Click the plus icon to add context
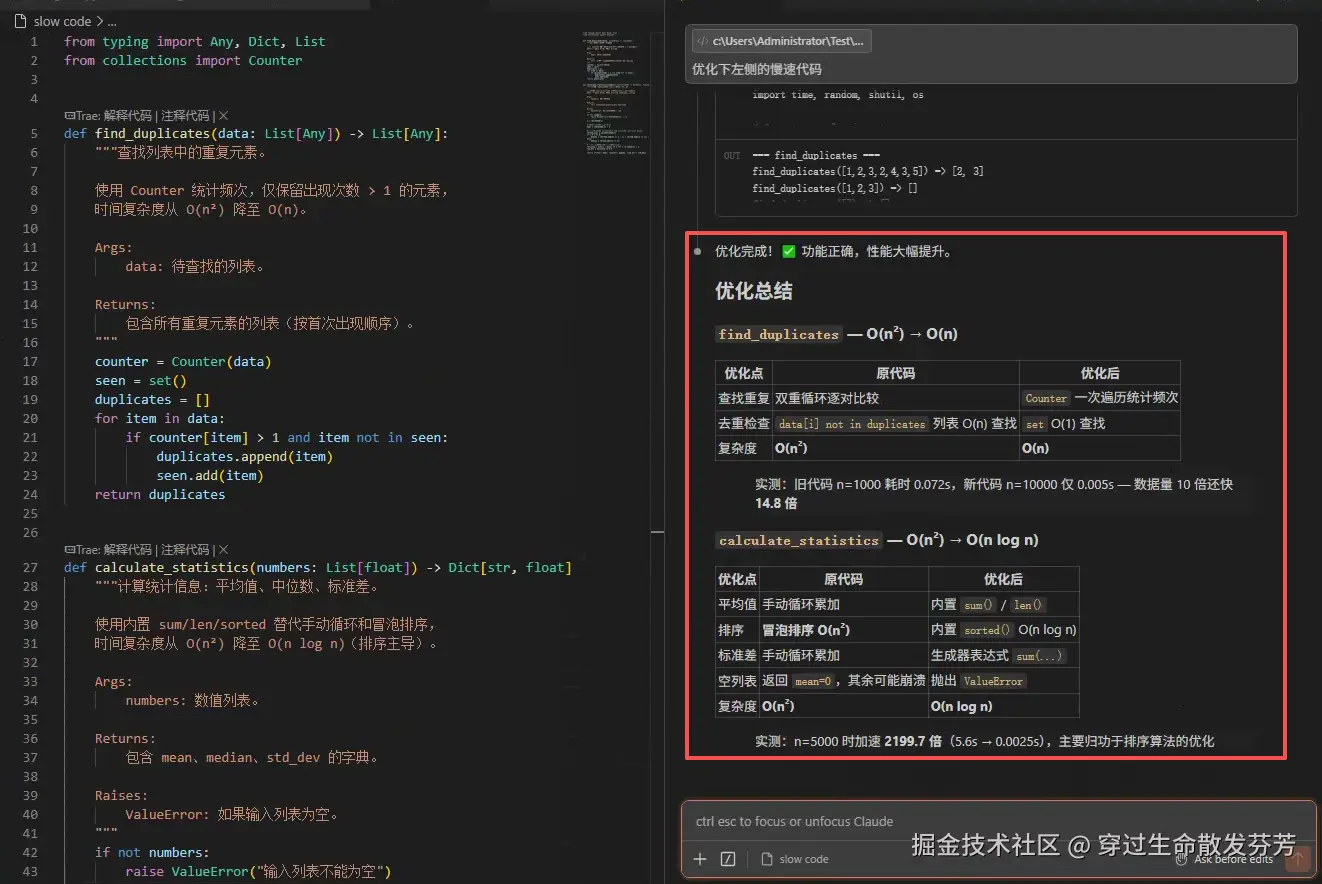The height and width of the screenshot is (884, 1322). pyautogui.click(x=700, y=859)
